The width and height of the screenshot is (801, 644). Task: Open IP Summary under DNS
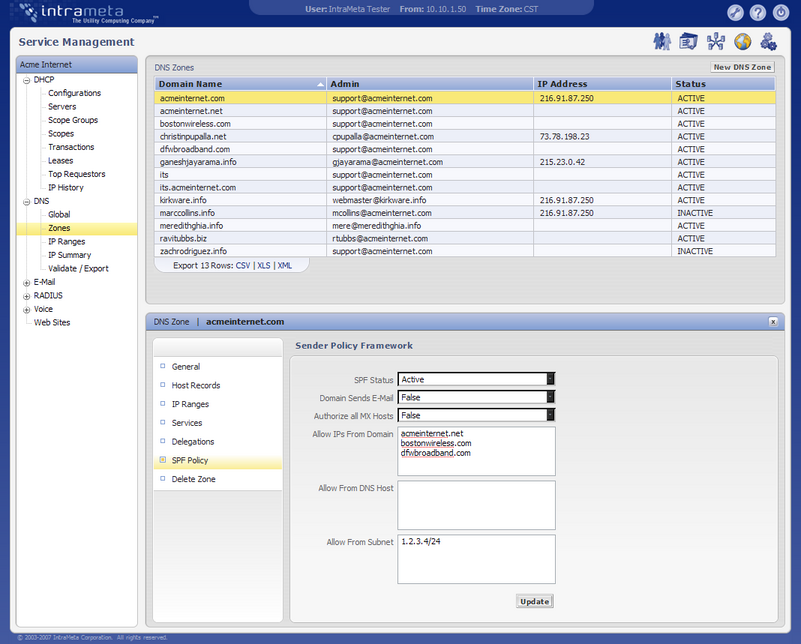click(x=69, y=255)
